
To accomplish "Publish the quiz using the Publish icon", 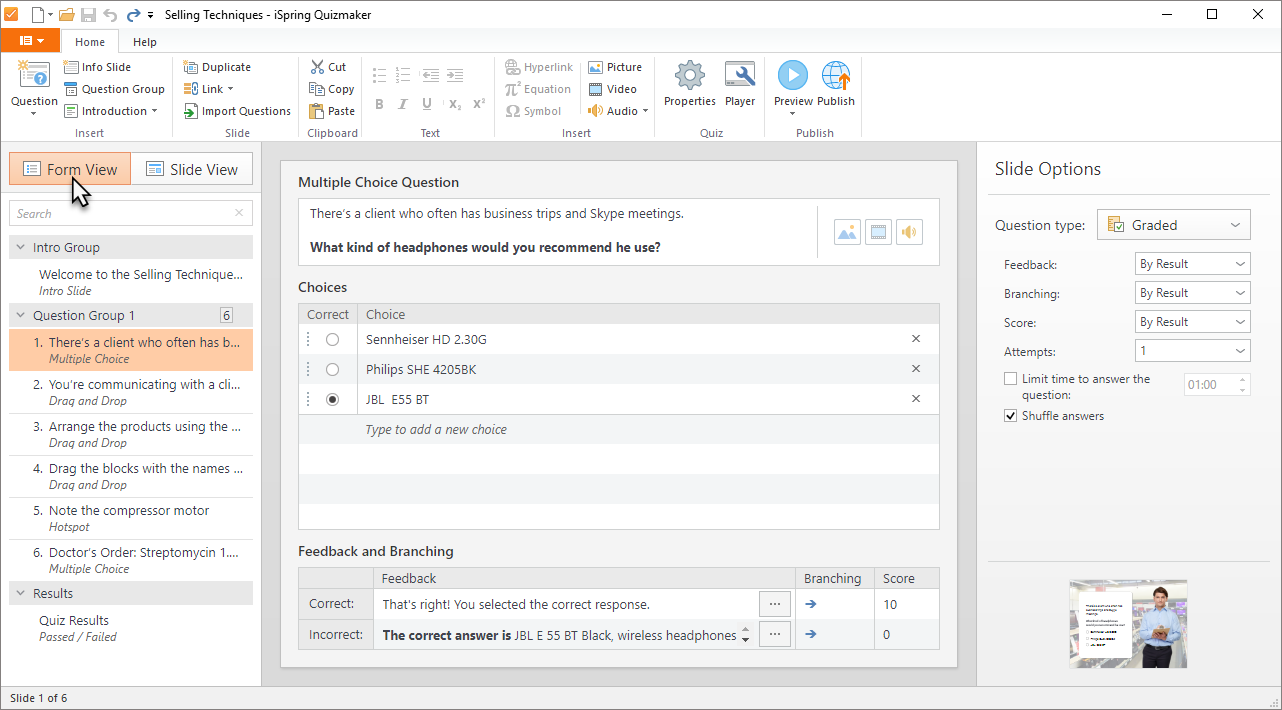I will point(836,85).
